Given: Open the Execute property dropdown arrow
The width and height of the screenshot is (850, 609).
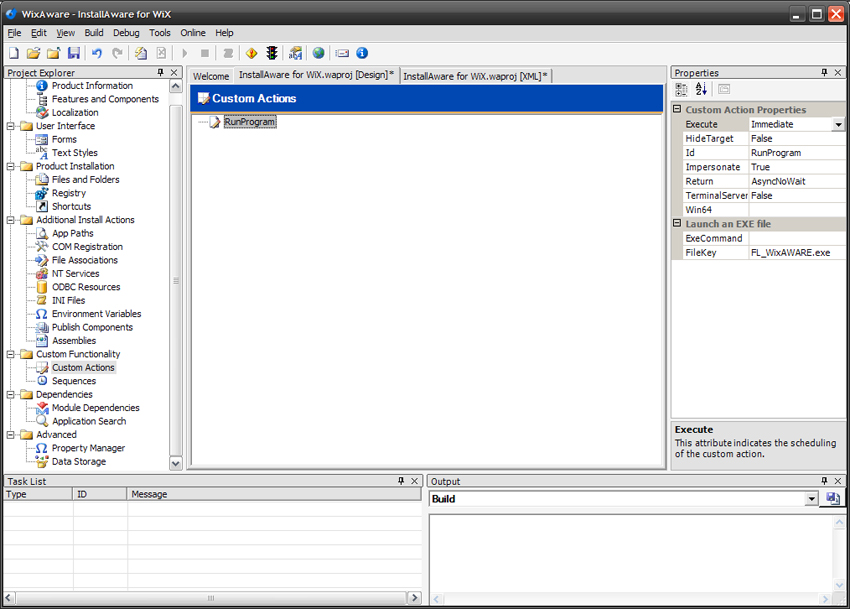Looking at the screenshot, I should (838, 125).
